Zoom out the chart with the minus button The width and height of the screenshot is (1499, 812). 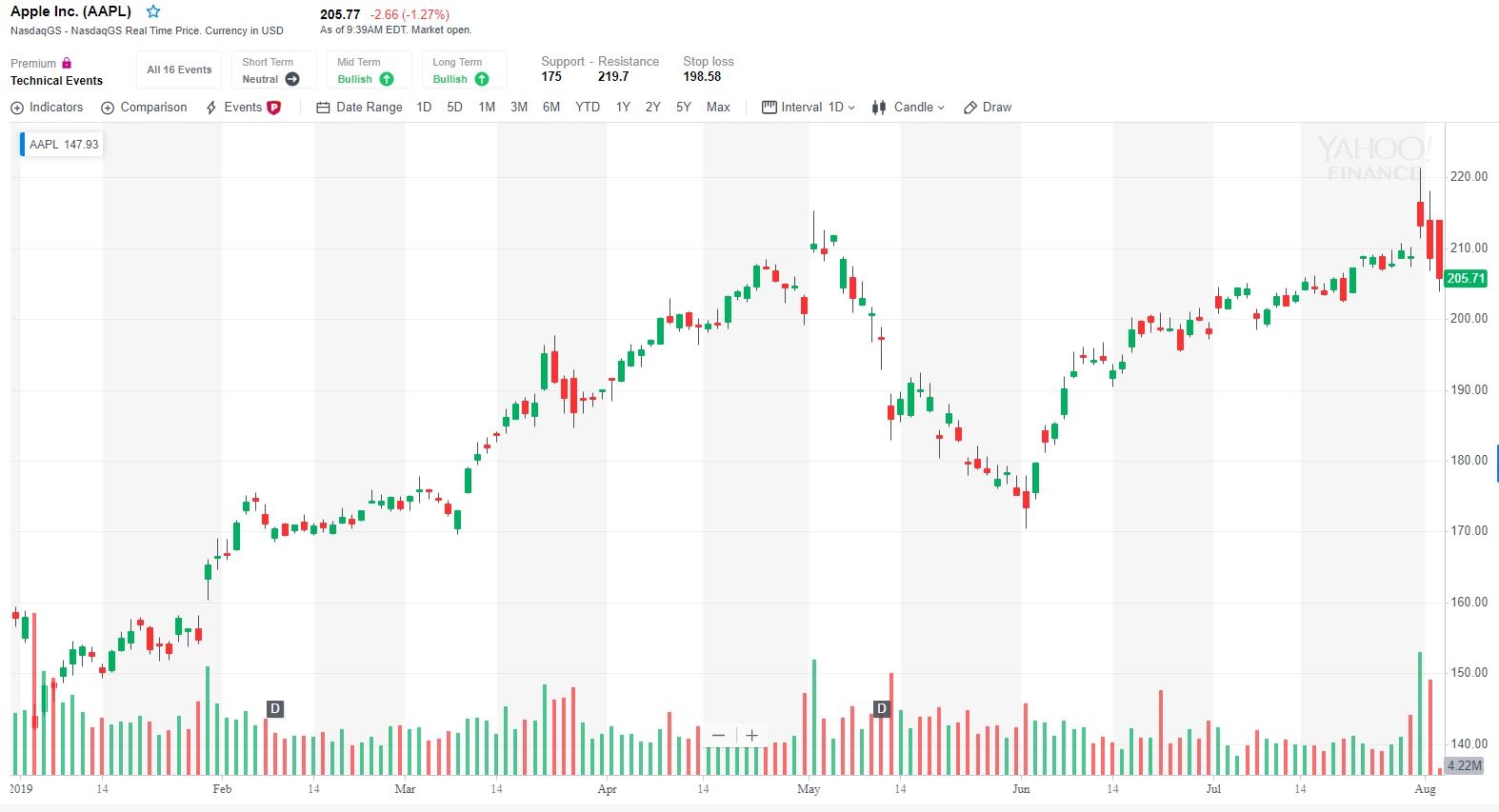click(718, 735)
